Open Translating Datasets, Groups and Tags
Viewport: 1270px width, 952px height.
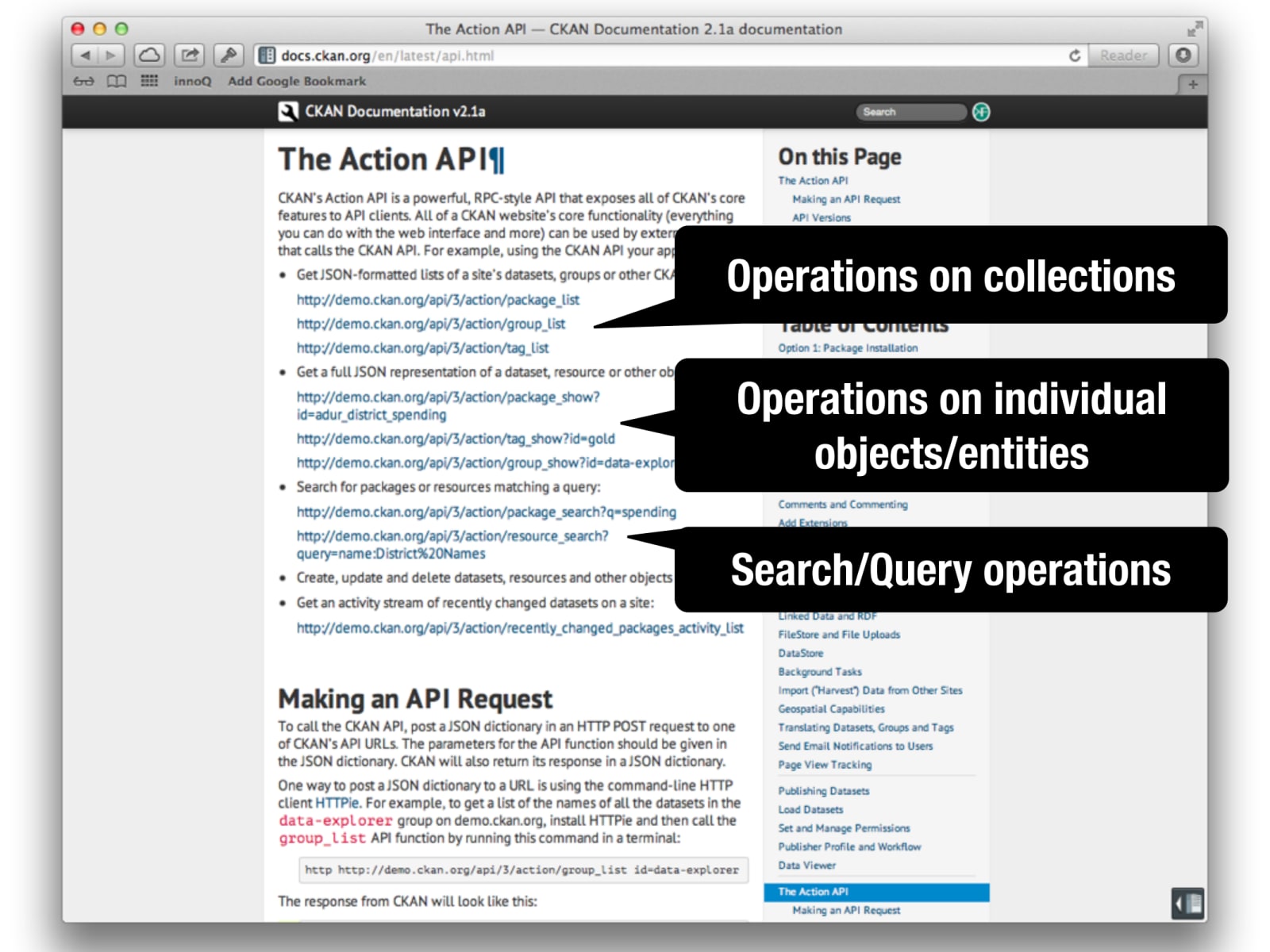coord(866,727)
